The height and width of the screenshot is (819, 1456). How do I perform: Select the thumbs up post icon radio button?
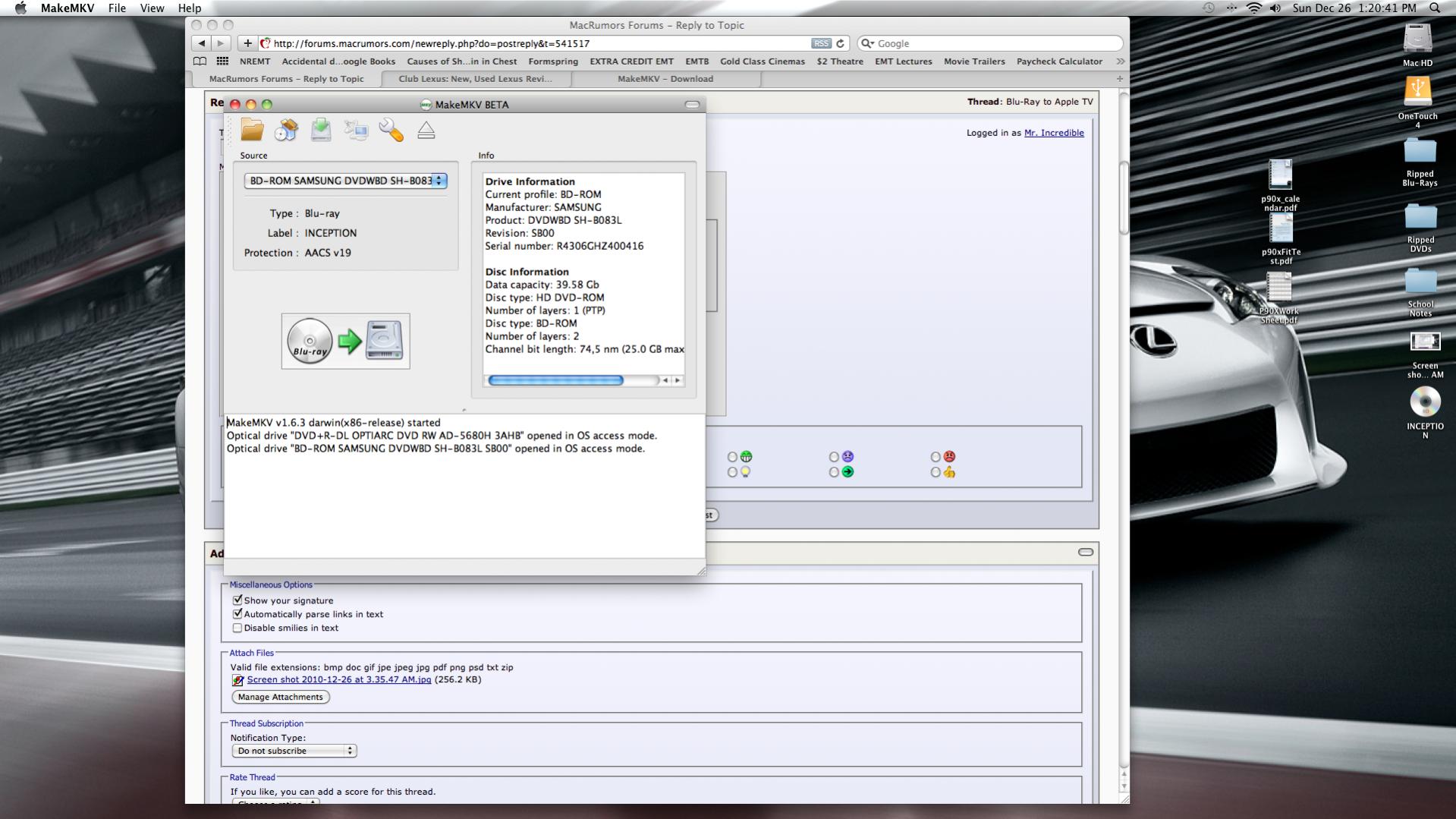pyautogui.click(x=936, y=472)
